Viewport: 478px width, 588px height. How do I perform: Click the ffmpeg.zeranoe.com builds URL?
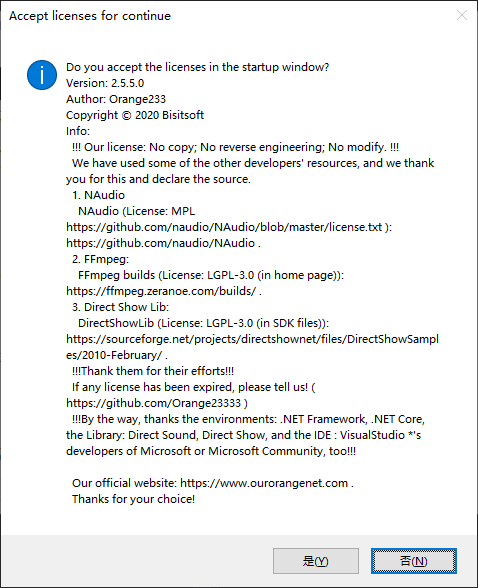click(x=161, y=291)
